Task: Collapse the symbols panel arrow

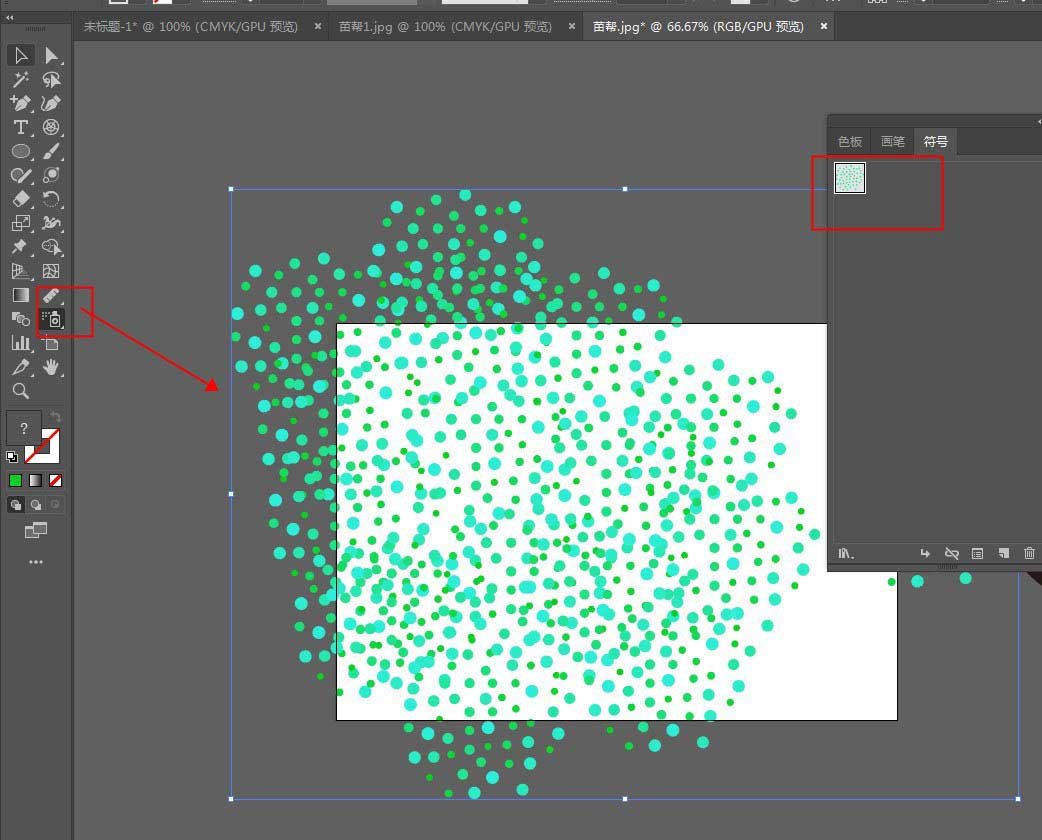Action: 1038,122
